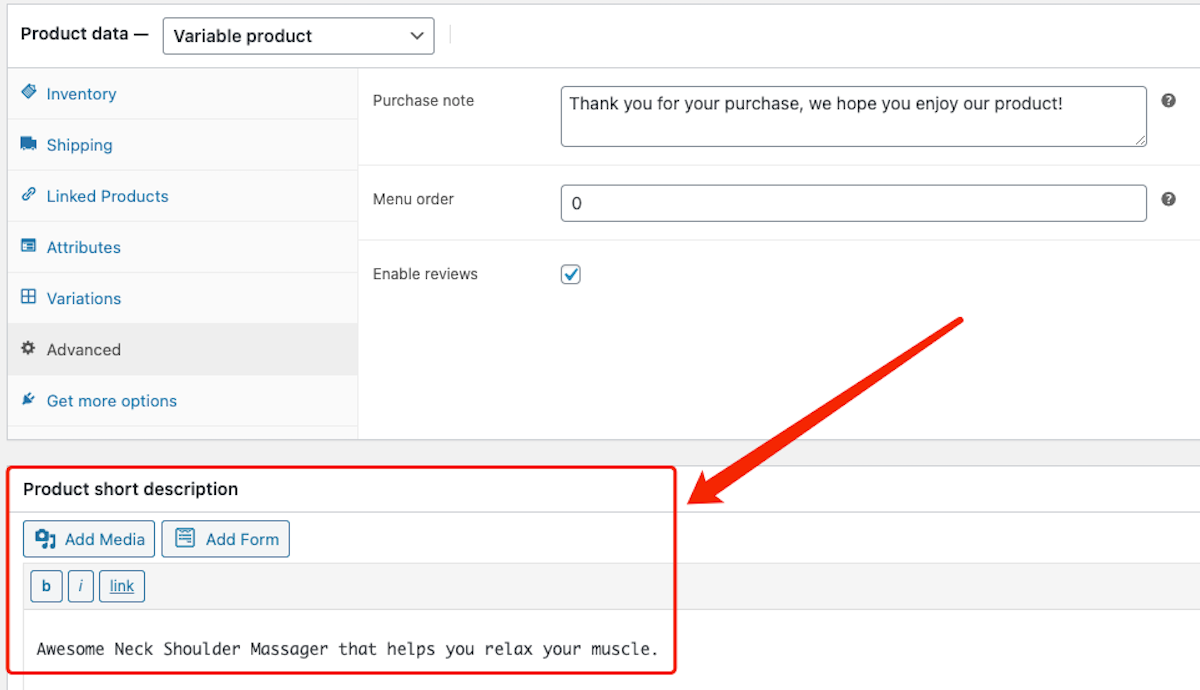Click the Linked Products chain icon

coord(28,195)
